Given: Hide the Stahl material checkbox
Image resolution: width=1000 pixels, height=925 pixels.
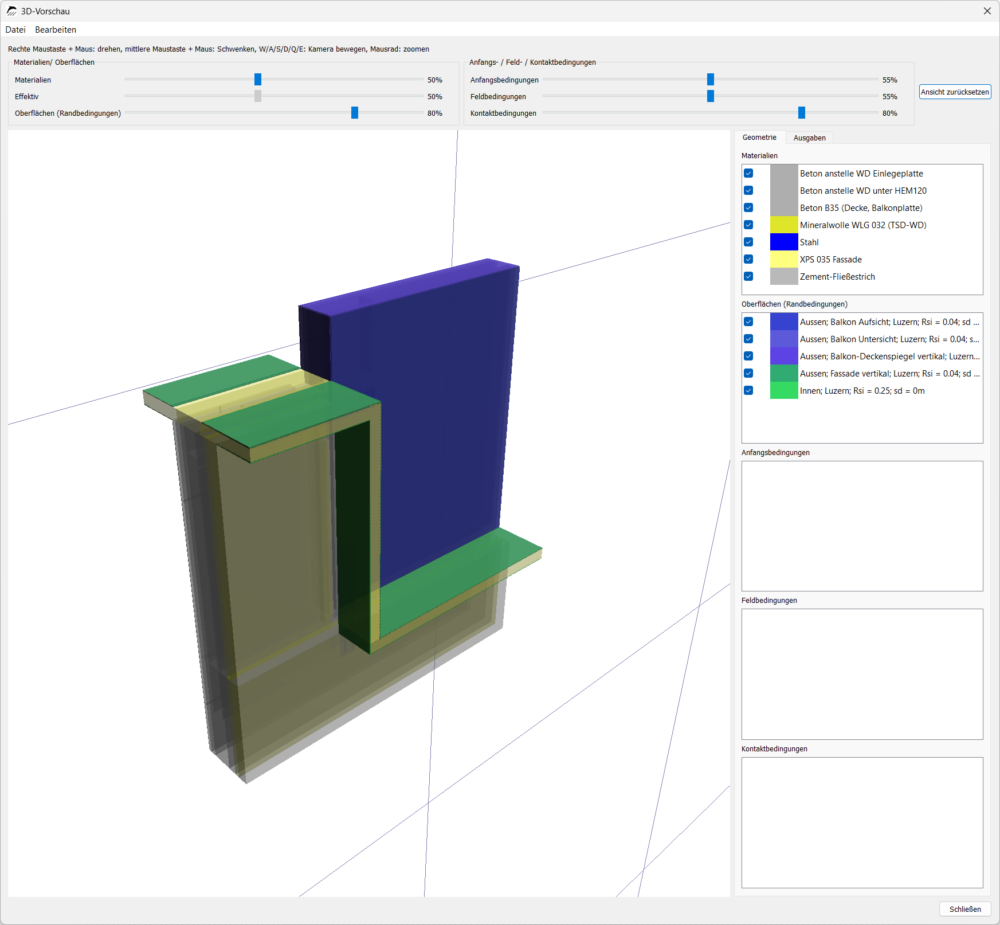Looking at the screenshot, I should point(749,242).
